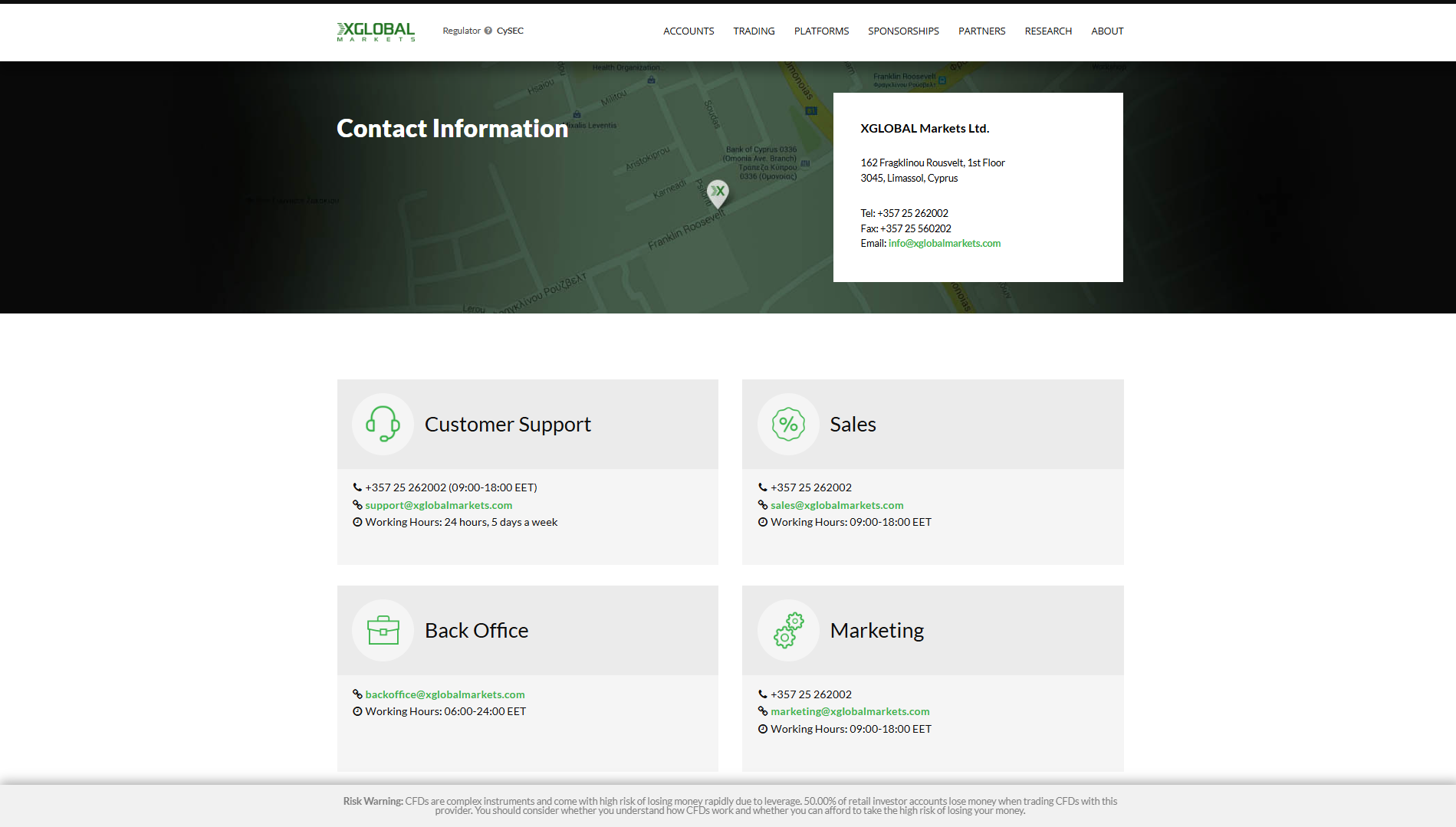Open the RESEARCH menu
This screenshot has height=827, width=1456.
pos(1048,31)
